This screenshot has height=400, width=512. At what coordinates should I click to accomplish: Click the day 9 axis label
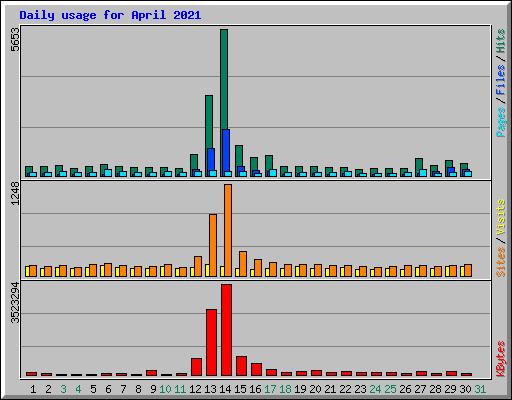153,389
